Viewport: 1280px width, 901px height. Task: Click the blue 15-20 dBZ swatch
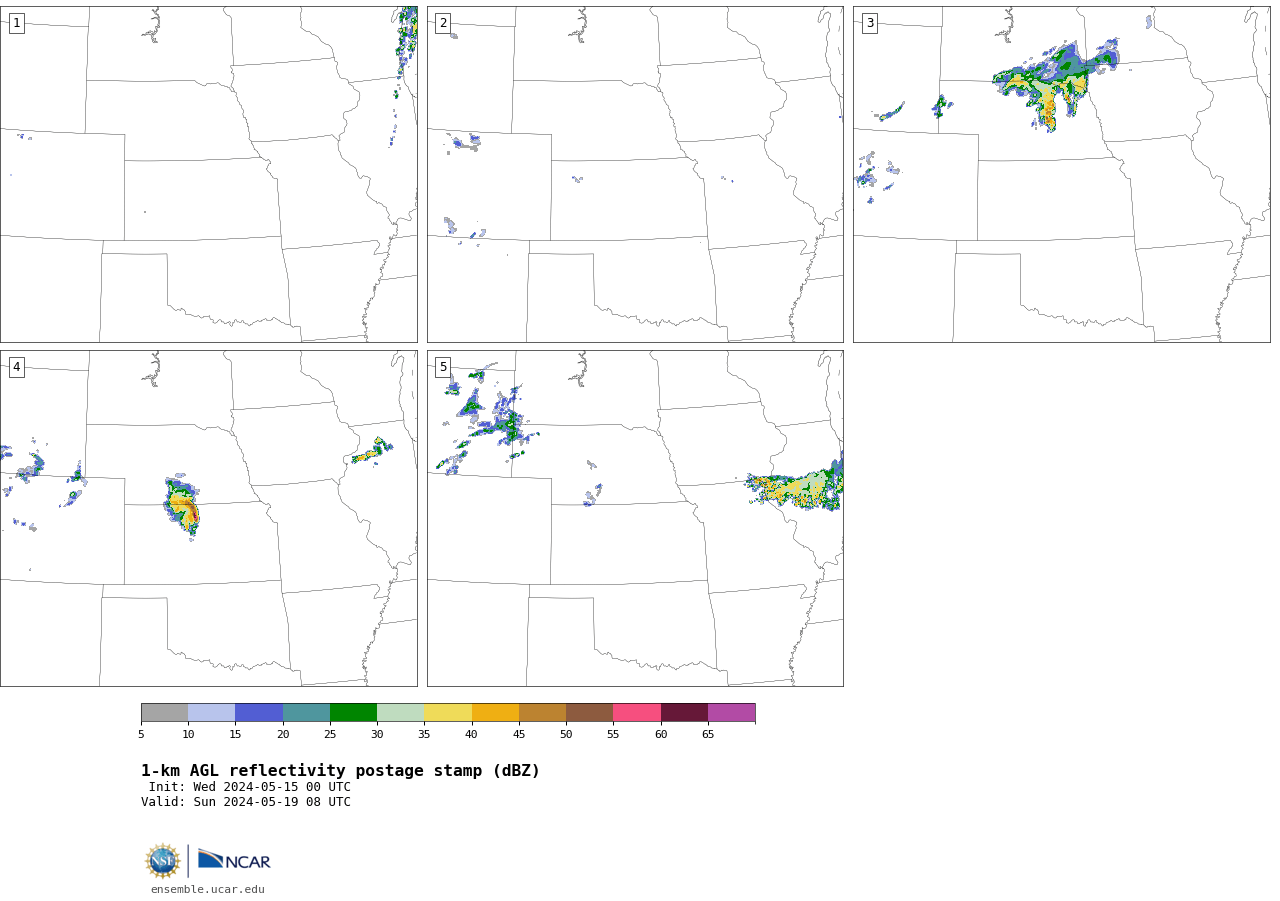[x=259, y=712]
